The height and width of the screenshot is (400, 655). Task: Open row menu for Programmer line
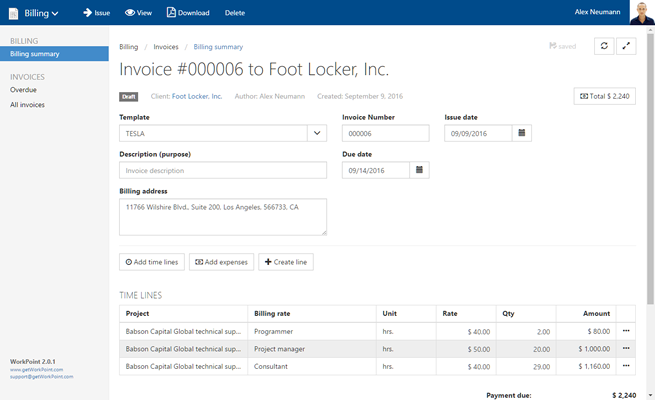(x=626, y=330)
